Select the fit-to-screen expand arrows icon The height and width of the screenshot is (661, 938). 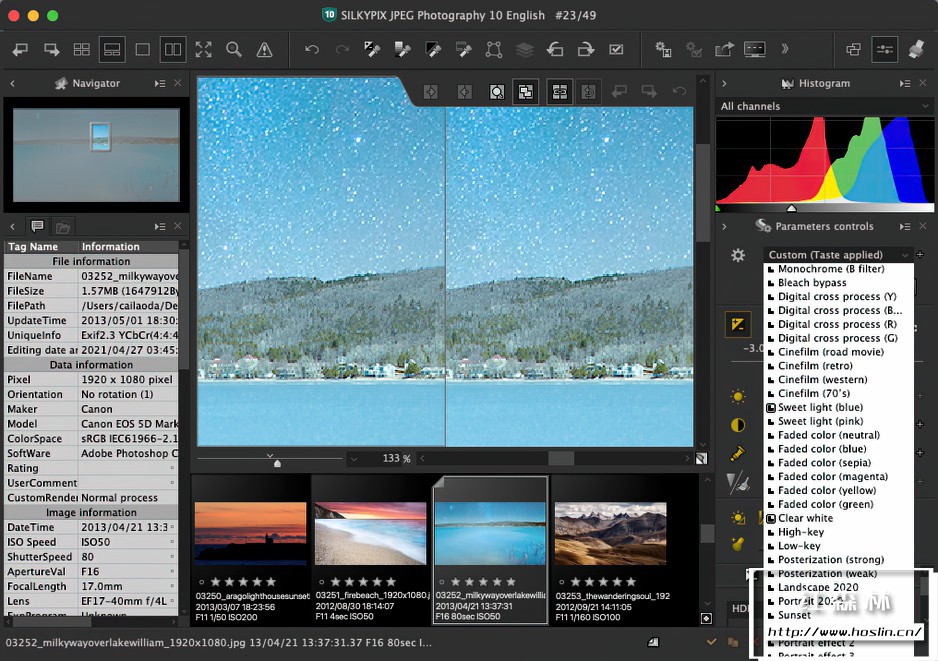point(203,49)
